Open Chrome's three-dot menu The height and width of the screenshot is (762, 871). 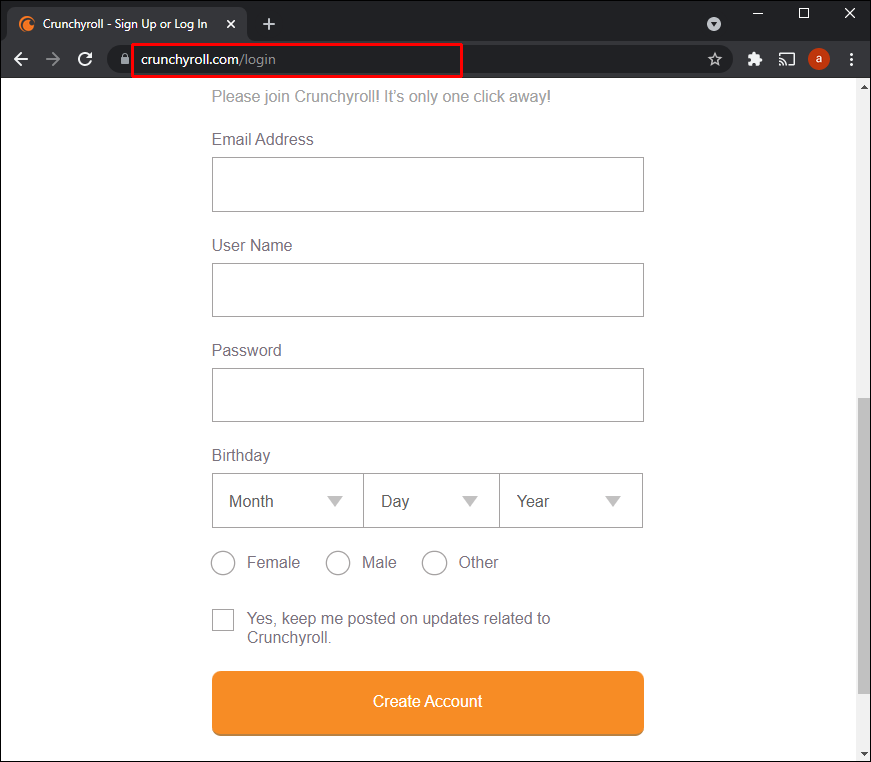pos(851,59)
